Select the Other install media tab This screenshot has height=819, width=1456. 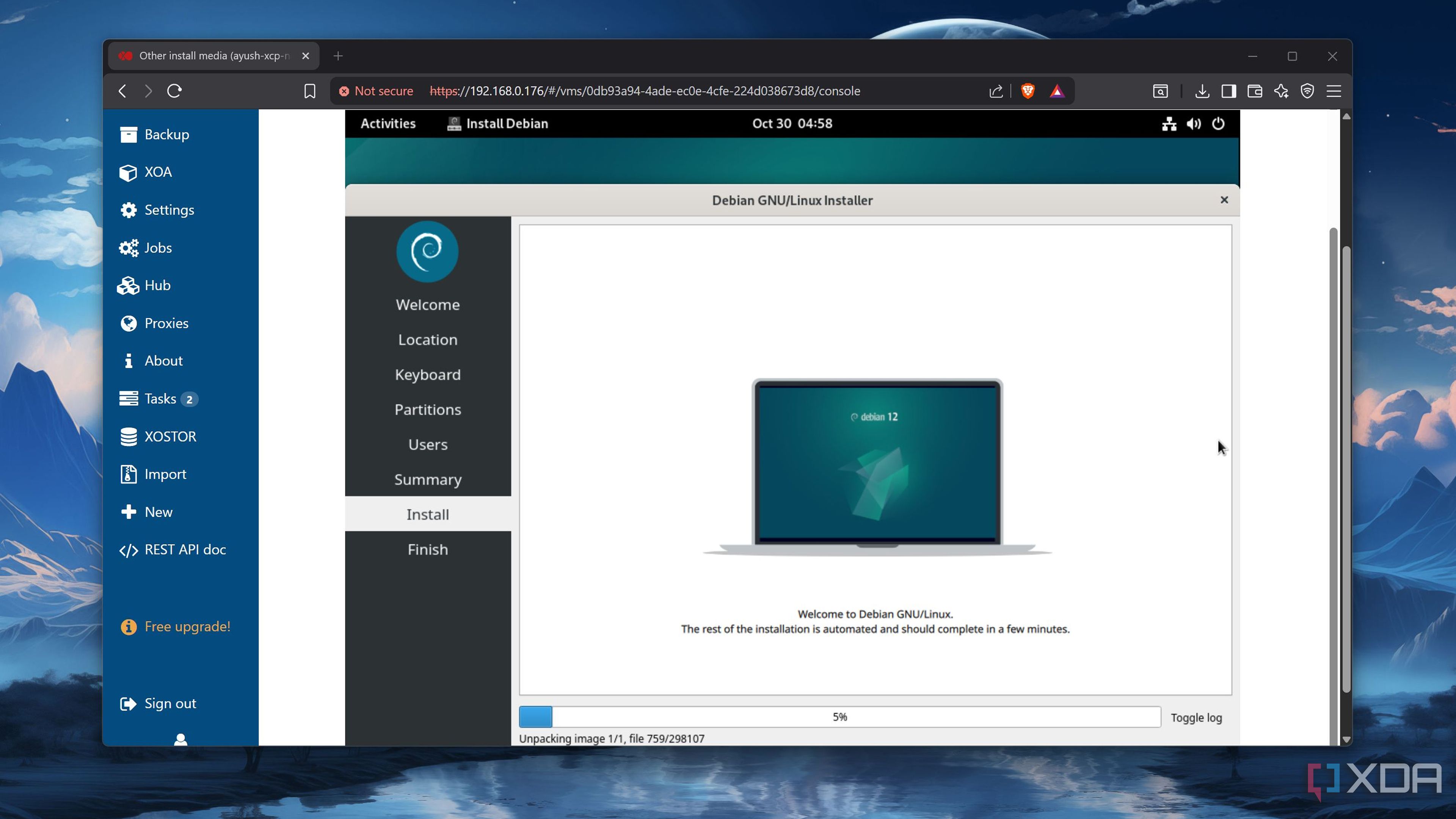click(x=214, y=56)
